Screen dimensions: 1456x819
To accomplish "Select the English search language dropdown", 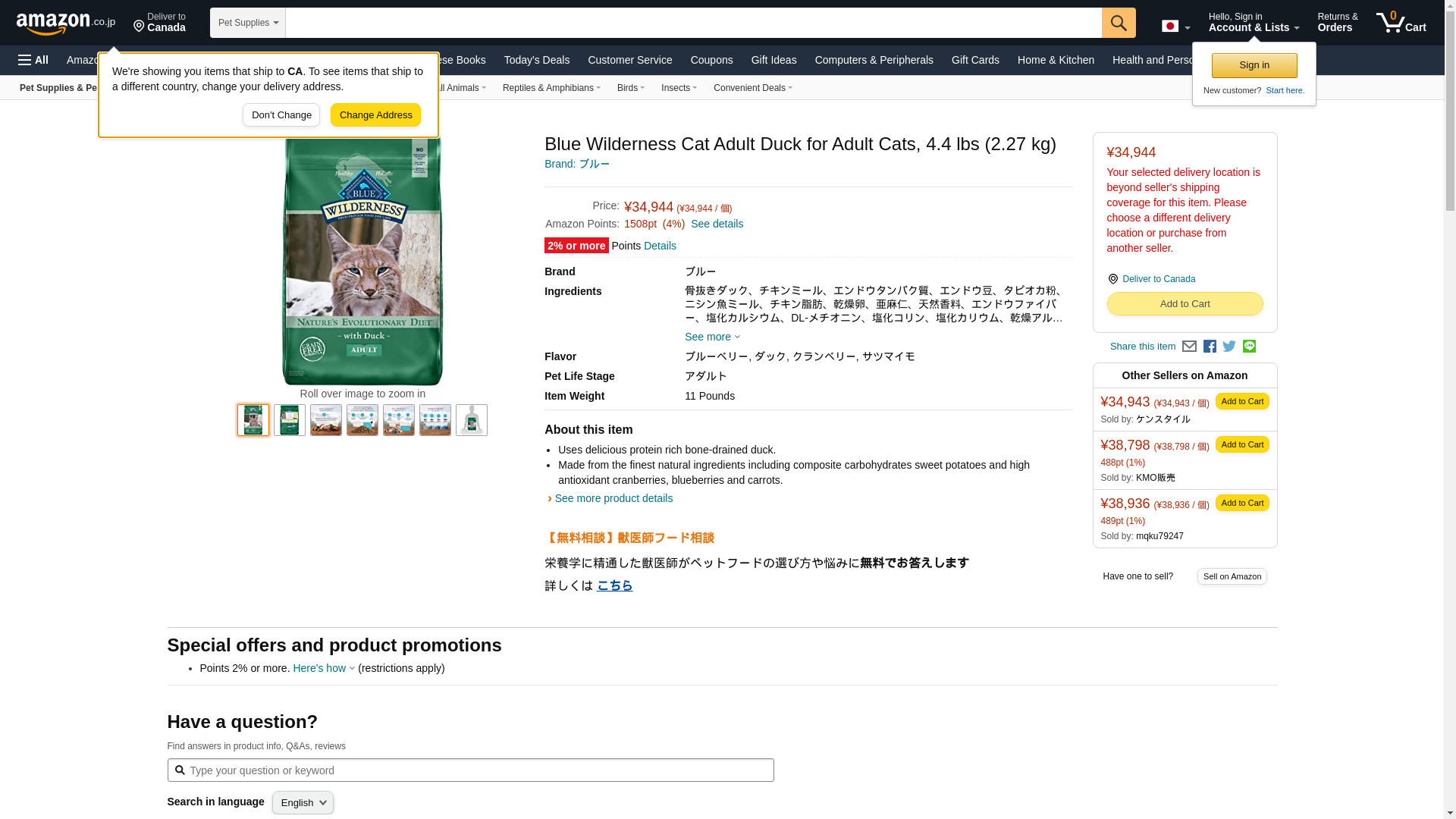I will click(303, 803).
